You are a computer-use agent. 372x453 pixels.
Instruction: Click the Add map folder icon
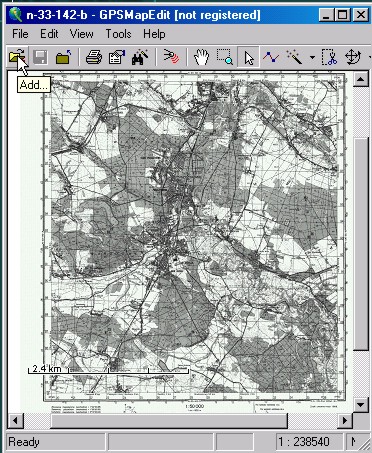17,57
